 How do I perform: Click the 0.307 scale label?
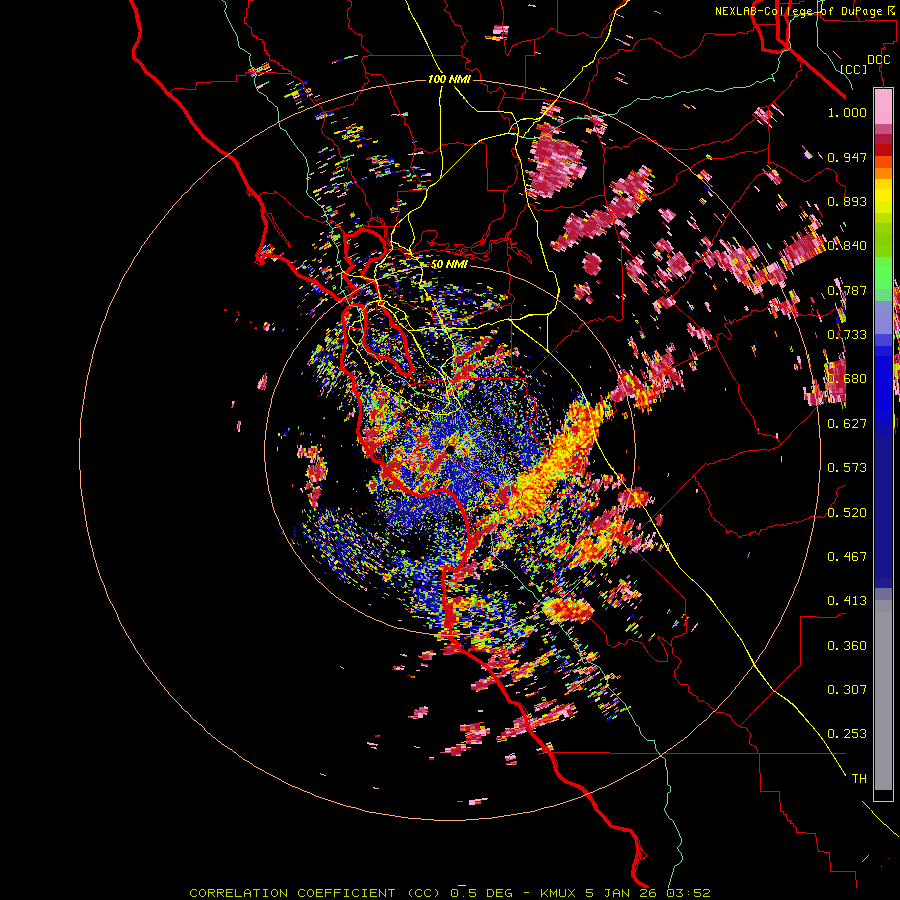(847, 690)
